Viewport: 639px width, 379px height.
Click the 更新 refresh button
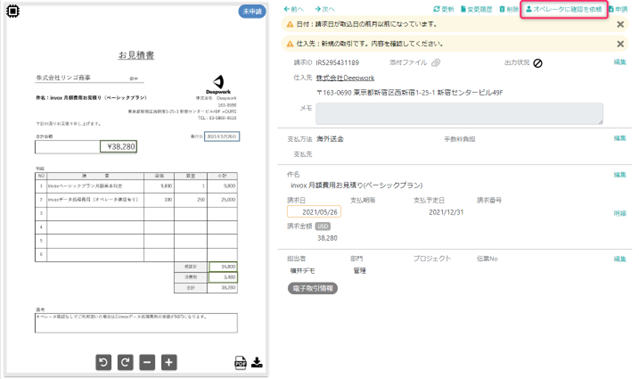point(443,9)
